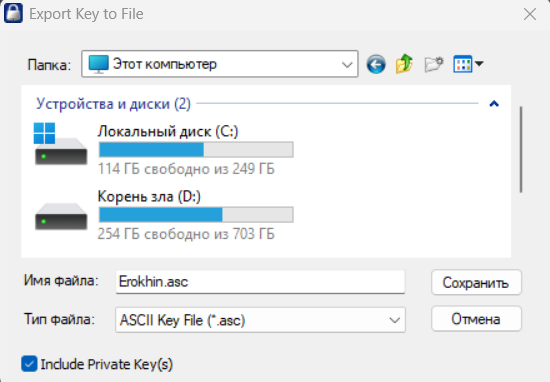Click the view menu dropdown arrow
550x382 pixels.
[x=479, y=64]
